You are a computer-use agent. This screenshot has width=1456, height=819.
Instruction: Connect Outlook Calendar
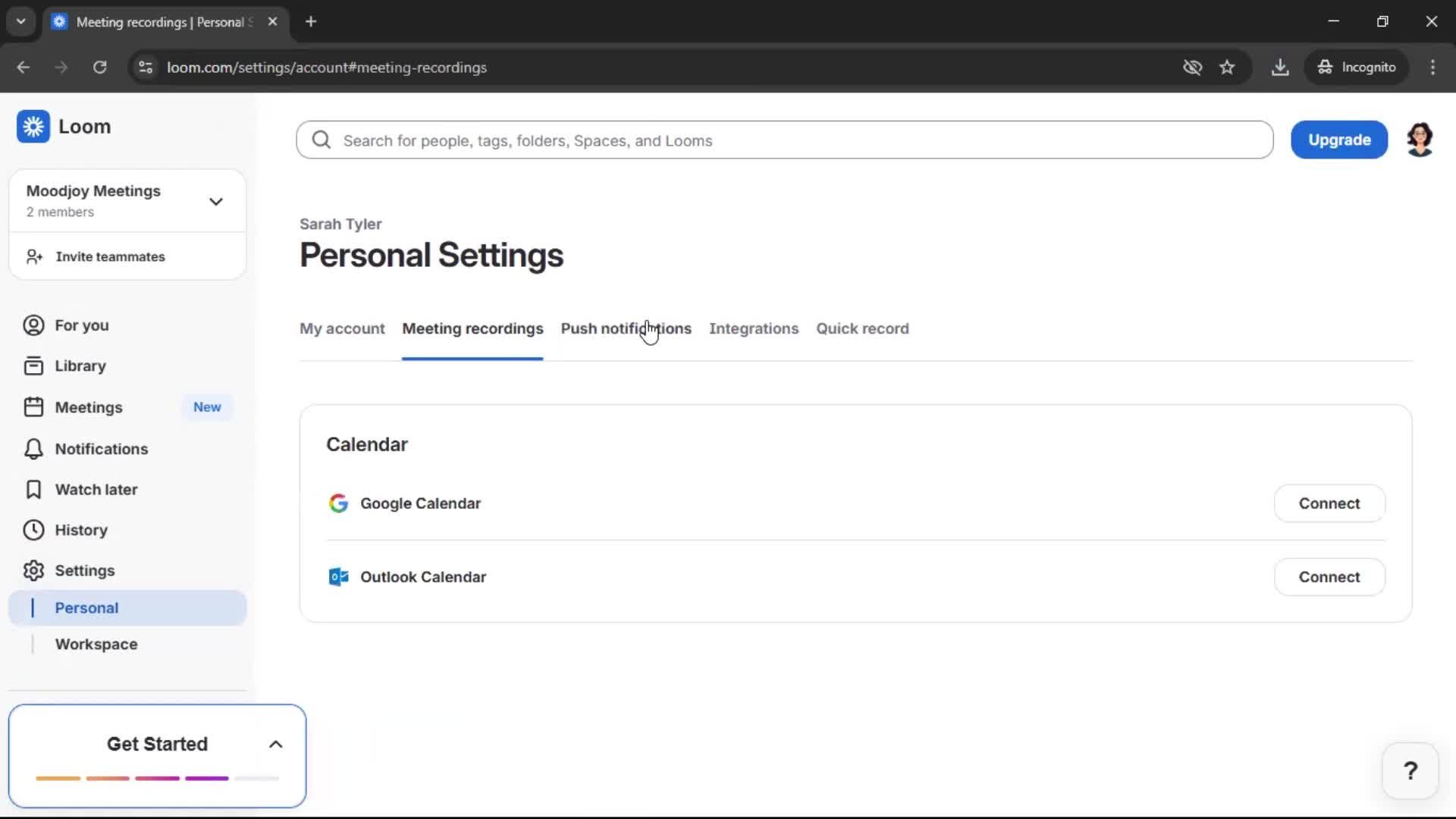tap(1329, 576)
